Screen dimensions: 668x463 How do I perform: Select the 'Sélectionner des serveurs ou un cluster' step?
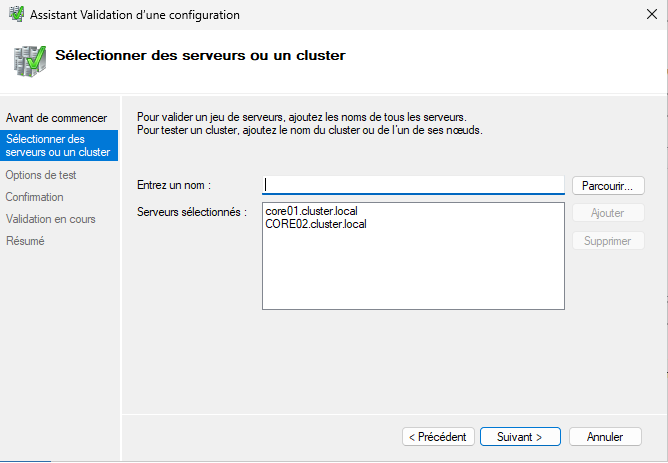tap(58, 145)
